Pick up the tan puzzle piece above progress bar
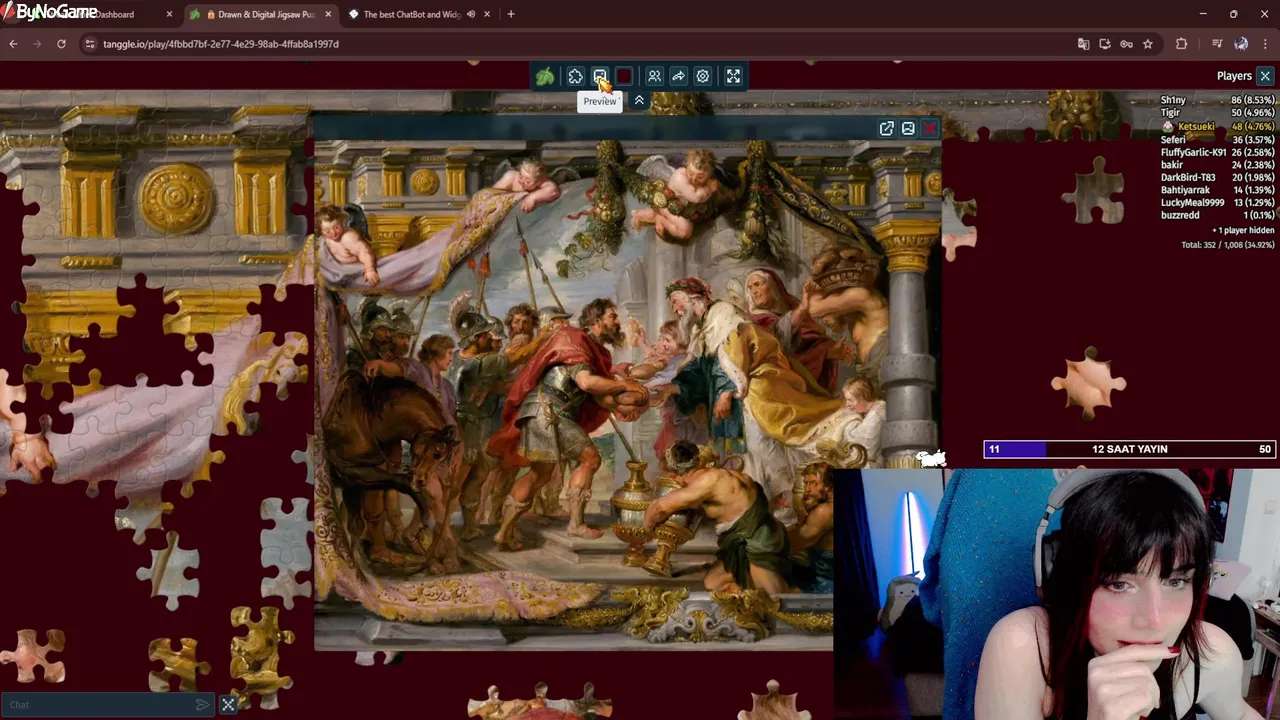 coord(1089,381)
